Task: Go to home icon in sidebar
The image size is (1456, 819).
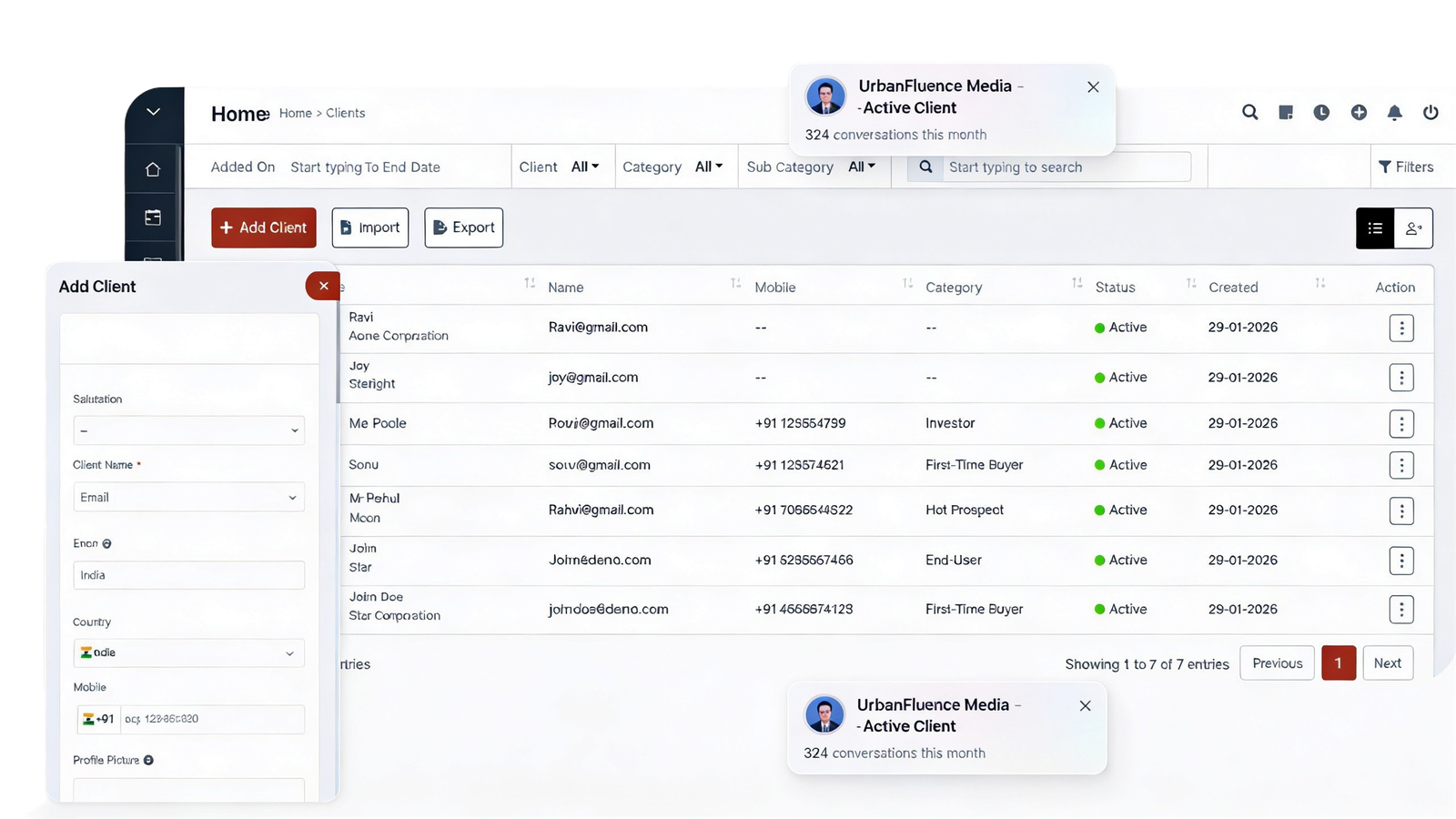Action: pos(153,169)
